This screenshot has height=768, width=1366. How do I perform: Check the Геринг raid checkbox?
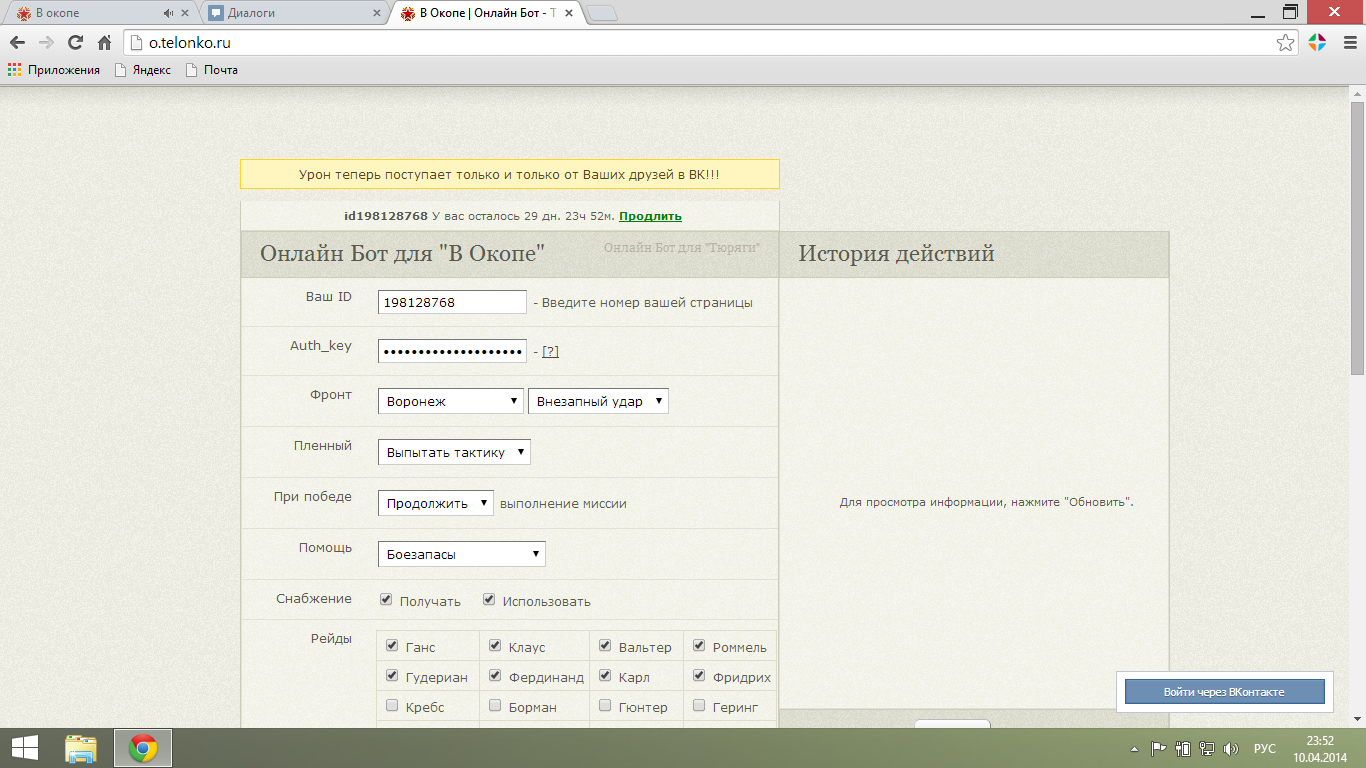pos(699,706)
